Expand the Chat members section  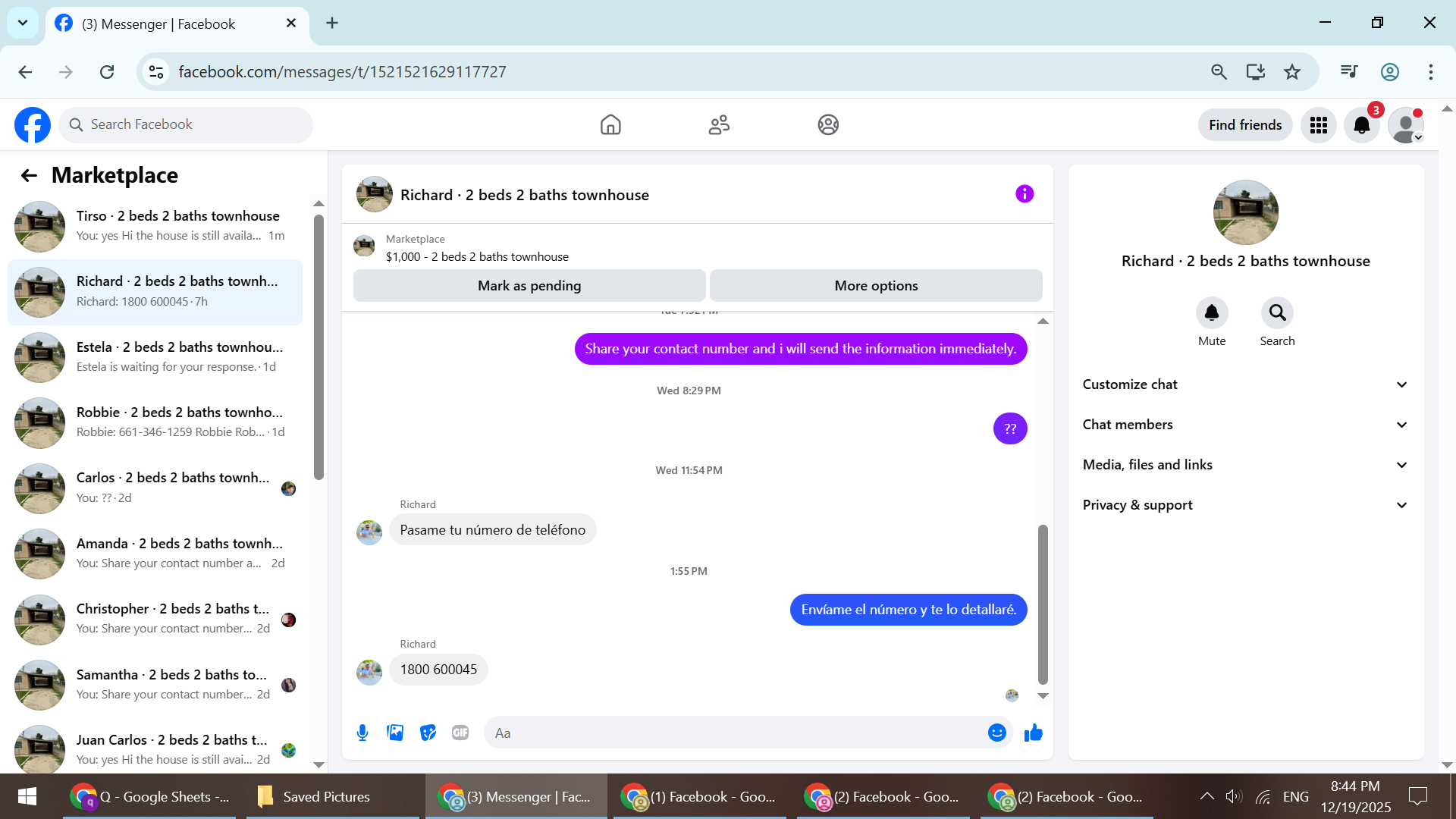coord(1245,425)
